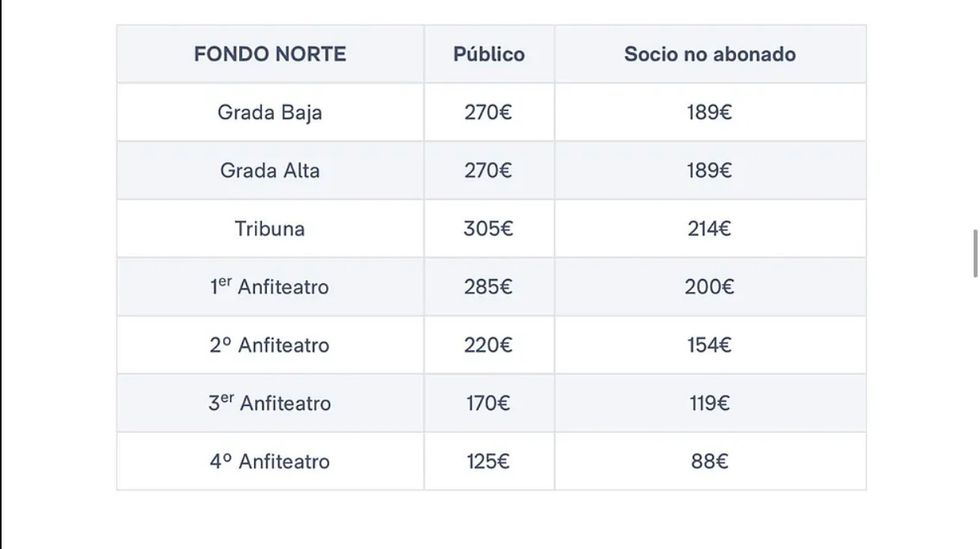
Task: Click the Tribuna row label
Action: click(270, 228)
